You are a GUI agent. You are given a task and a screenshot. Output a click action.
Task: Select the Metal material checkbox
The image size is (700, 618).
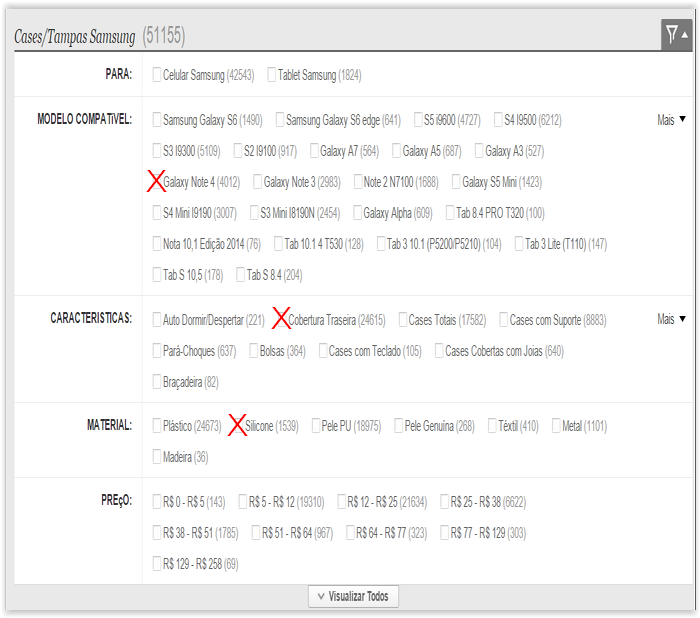click(556, 426)
